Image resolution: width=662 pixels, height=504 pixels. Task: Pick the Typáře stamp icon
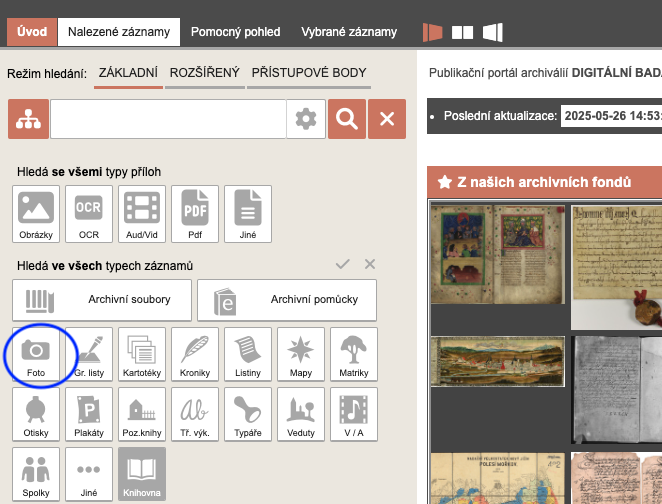tap(248, 415)
